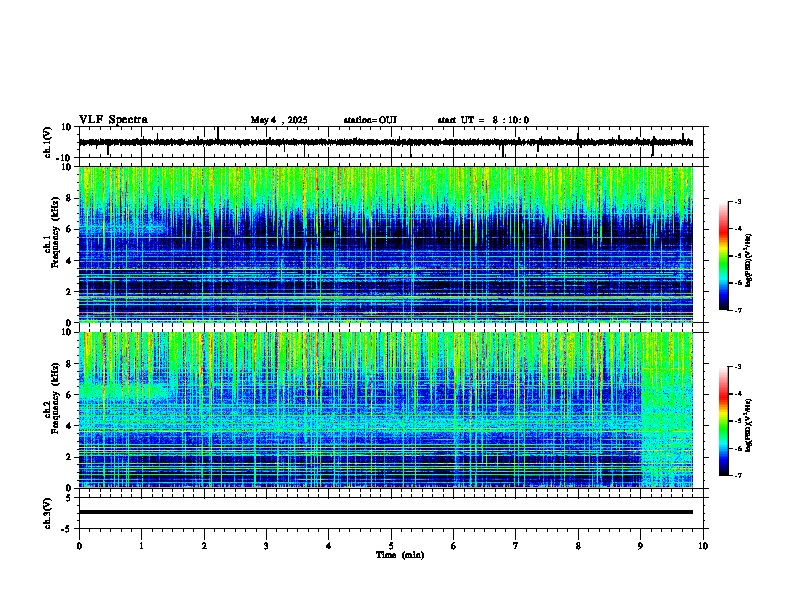Click the ch.2 "Frequency (kHz)" axis label
792x612 pixels.
tap(55, 397)
